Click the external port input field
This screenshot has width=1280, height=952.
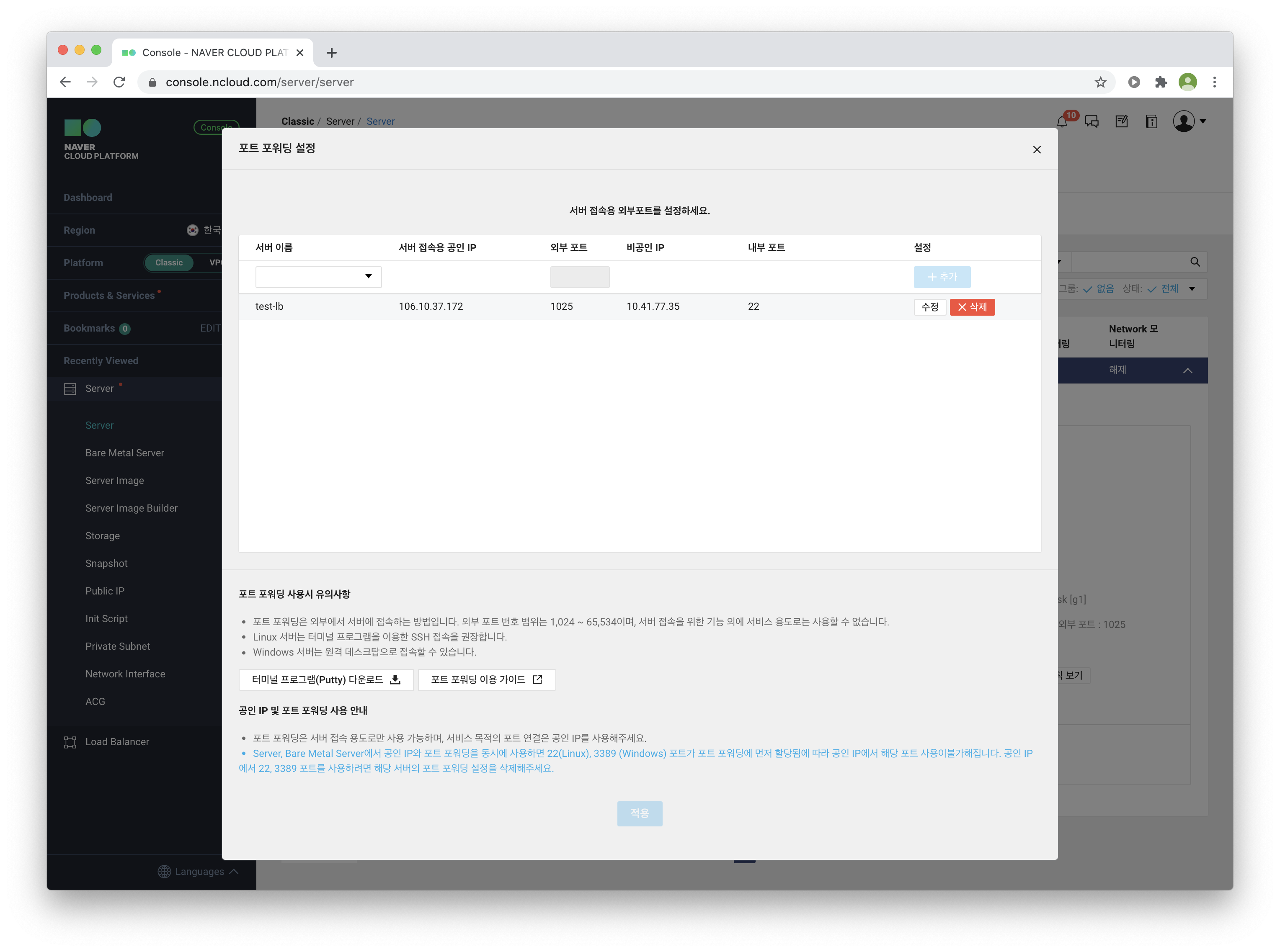point(579,277)
